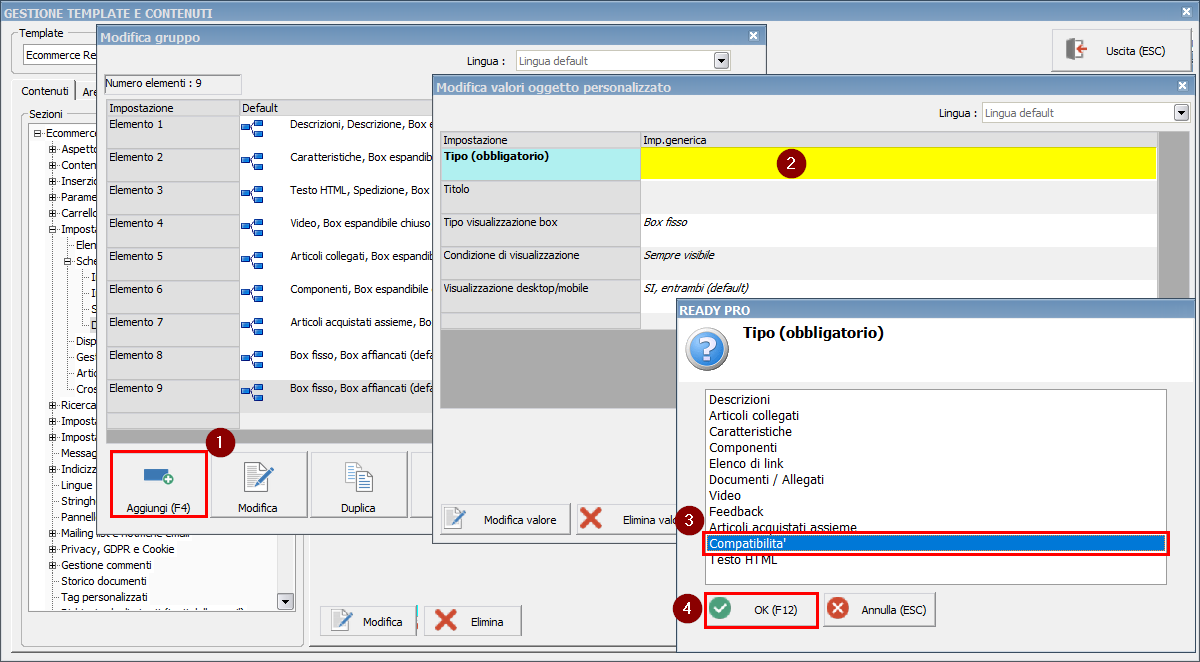
Task: Click the red X Elimina valore icon
Action: pyautogui.click(x=591, y=519)
